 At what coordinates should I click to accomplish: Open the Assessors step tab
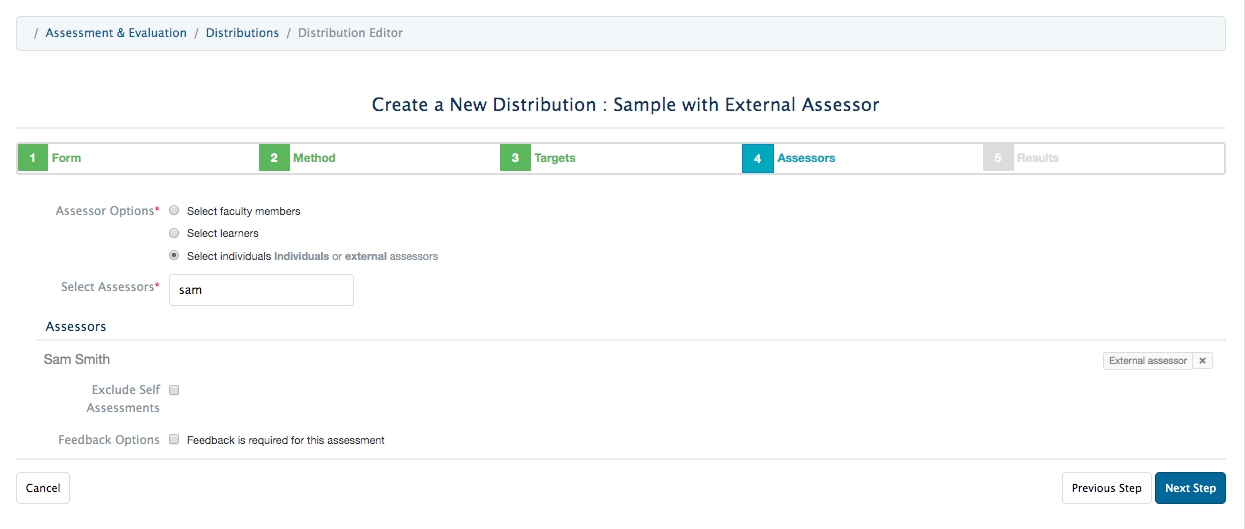point(806,158)
